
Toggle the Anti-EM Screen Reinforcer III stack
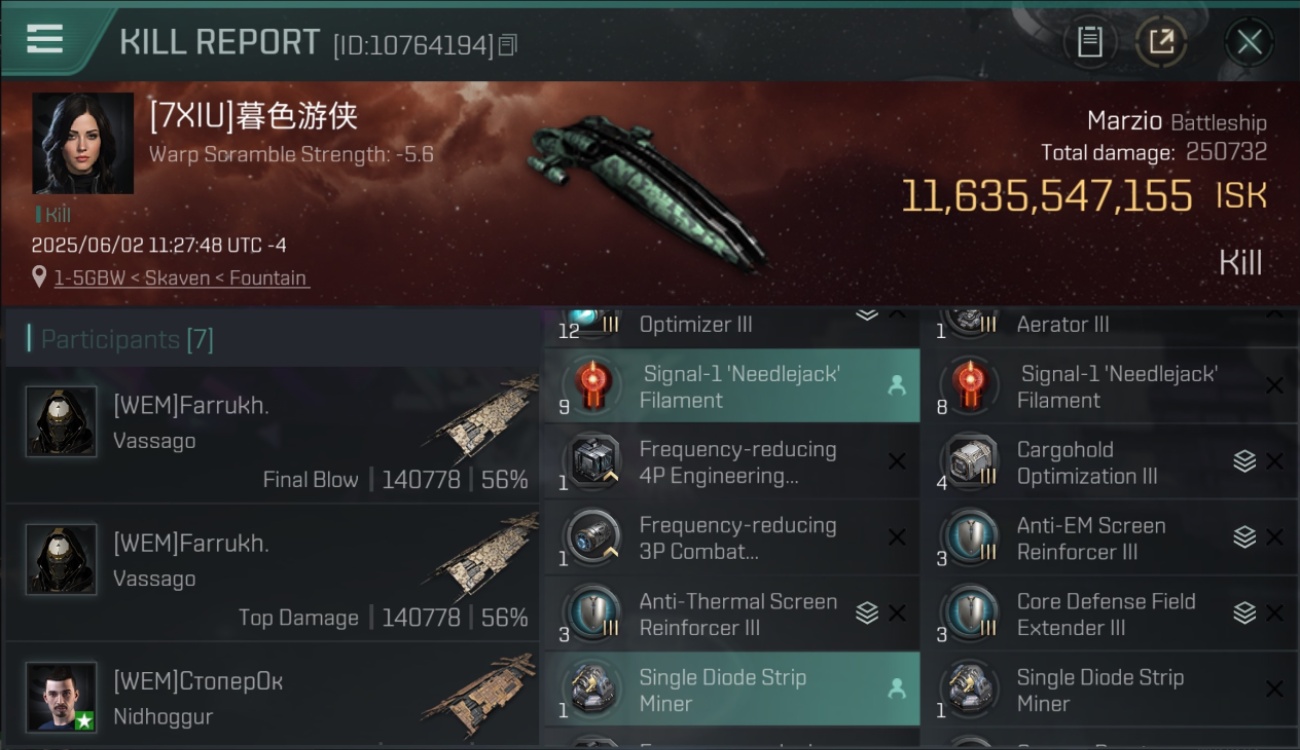pyautogui.click(x=1244, y=537)
